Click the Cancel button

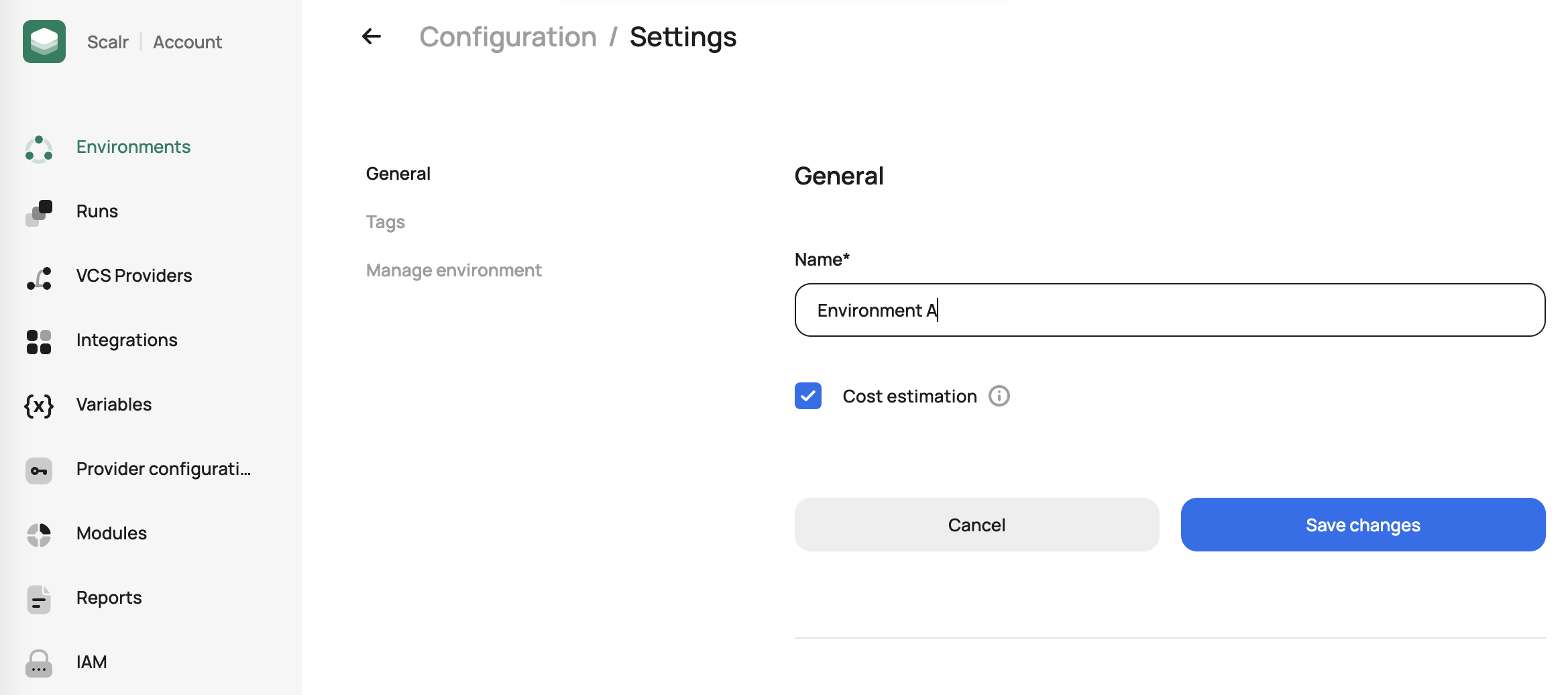[976, 525]
